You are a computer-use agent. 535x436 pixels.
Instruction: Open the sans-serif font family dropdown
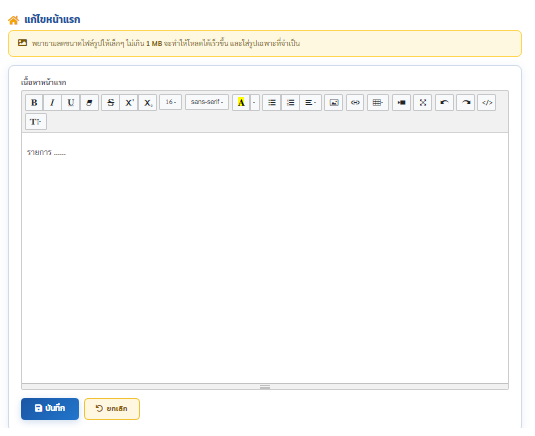point(207,102)
